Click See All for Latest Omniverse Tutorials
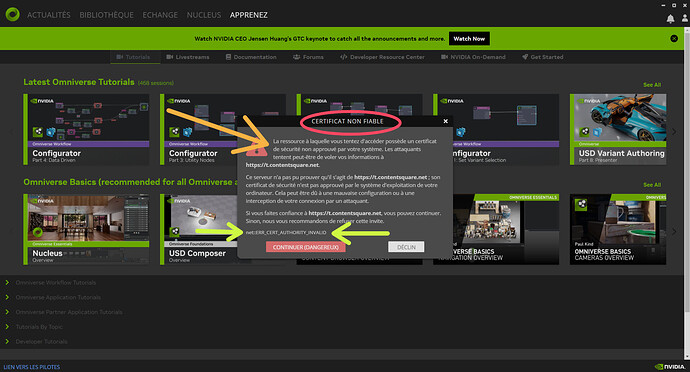 coord(652,85)
